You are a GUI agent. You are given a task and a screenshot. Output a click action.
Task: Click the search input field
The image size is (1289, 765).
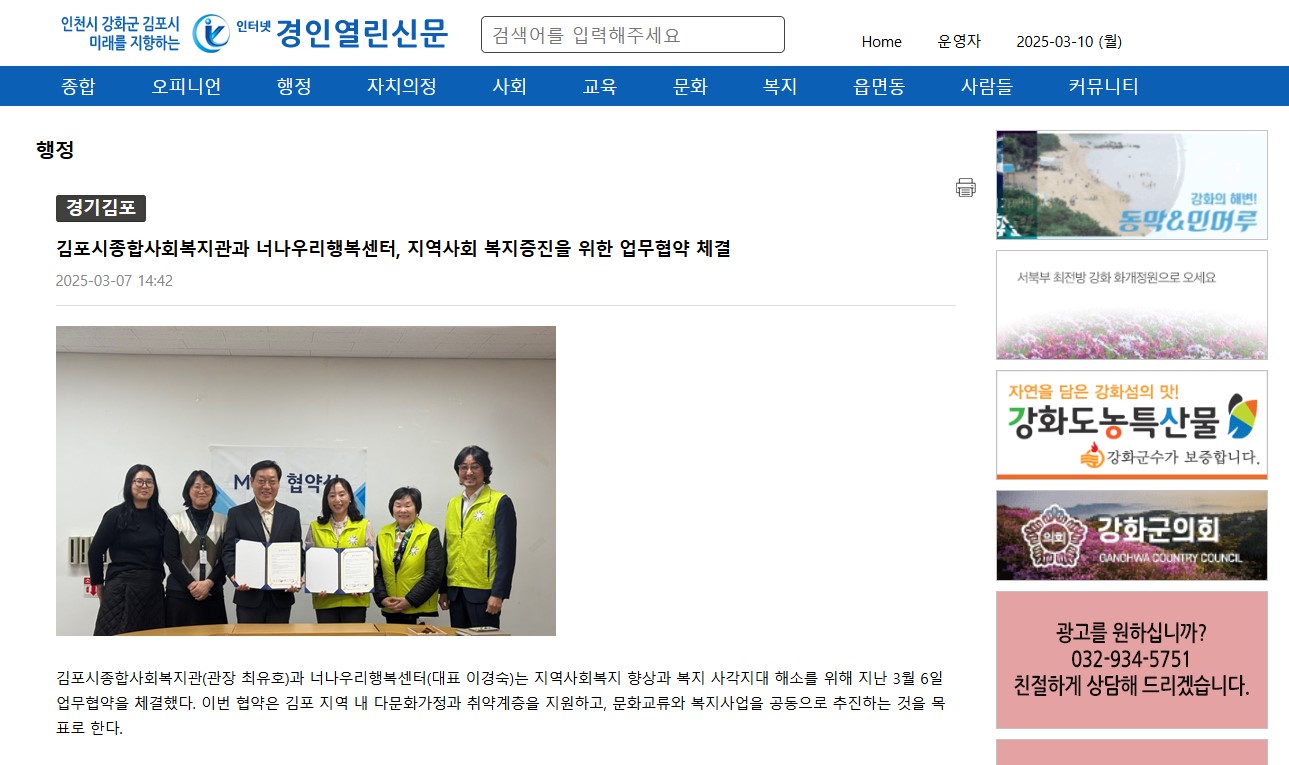point(632,35)
